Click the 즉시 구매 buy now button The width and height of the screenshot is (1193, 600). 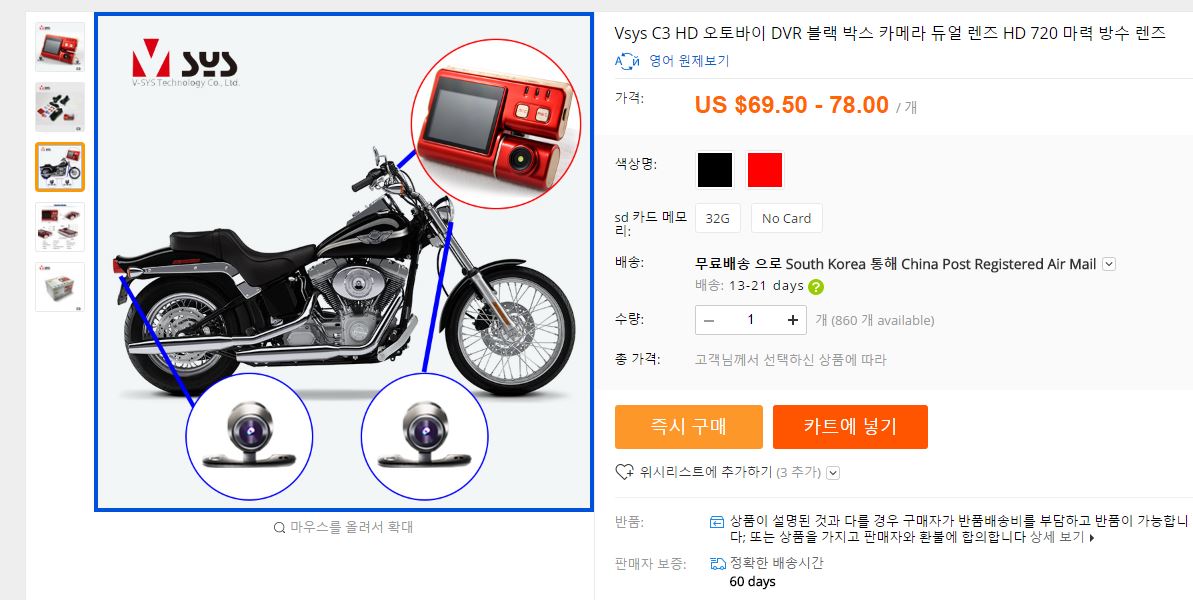[689, 427]
